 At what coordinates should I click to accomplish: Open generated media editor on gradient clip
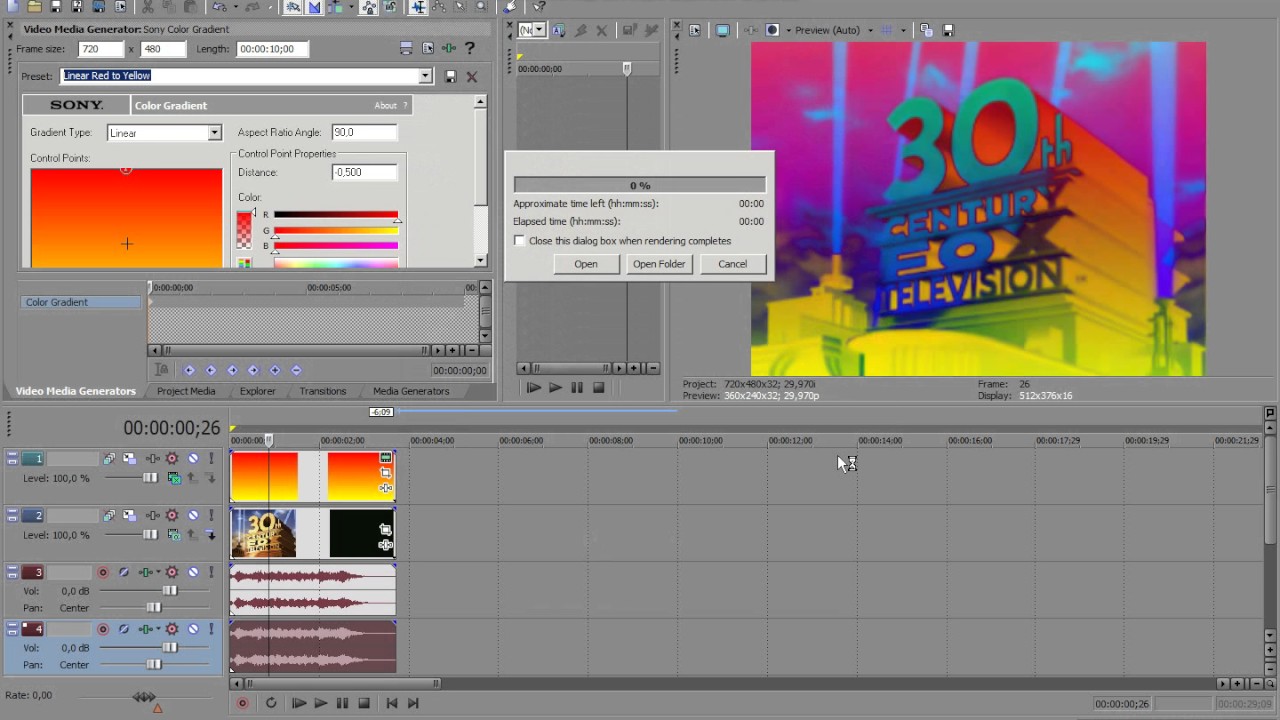pyautogui.click(x=385, y=458)
